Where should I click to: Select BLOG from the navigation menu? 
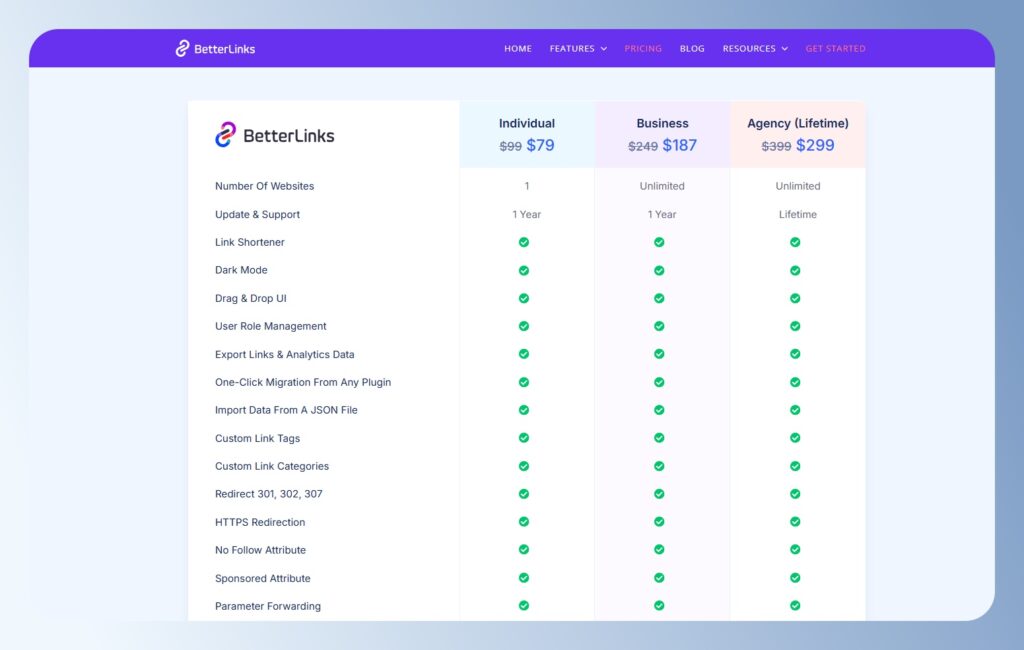(691, 48)
